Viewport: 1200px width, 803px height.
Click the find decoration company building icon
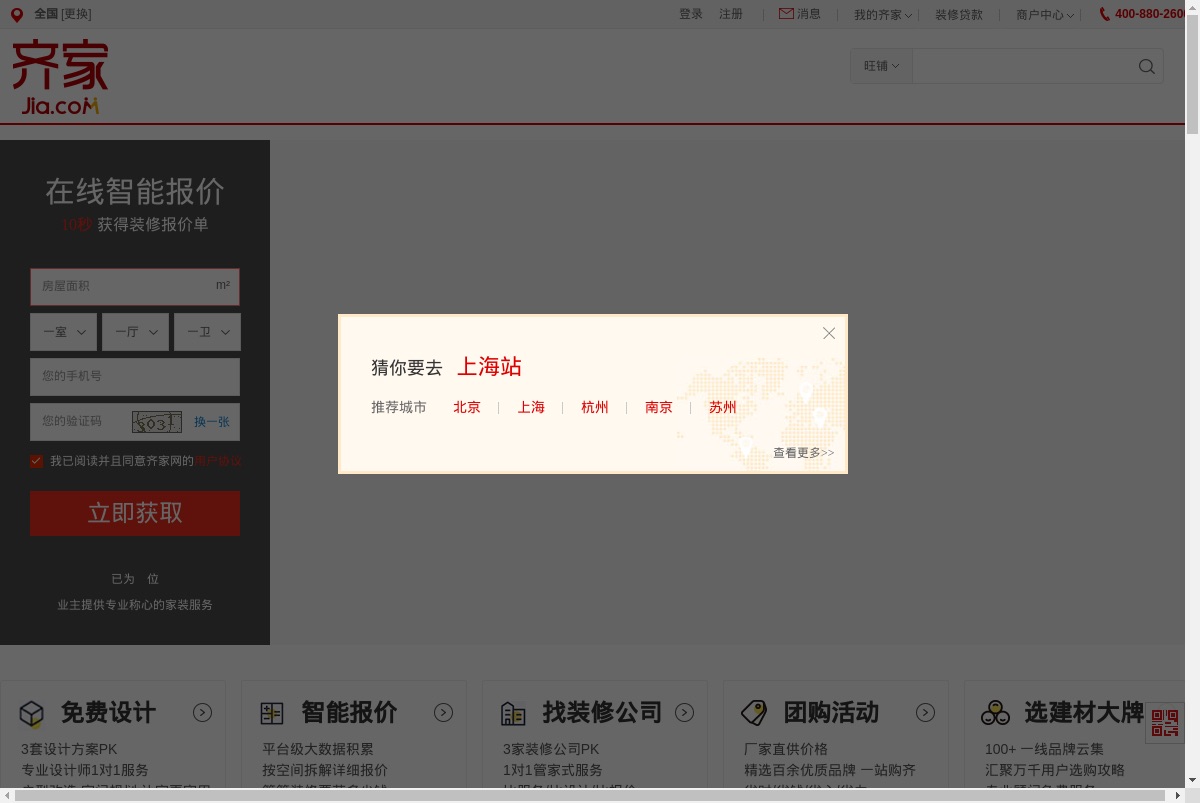513,713
